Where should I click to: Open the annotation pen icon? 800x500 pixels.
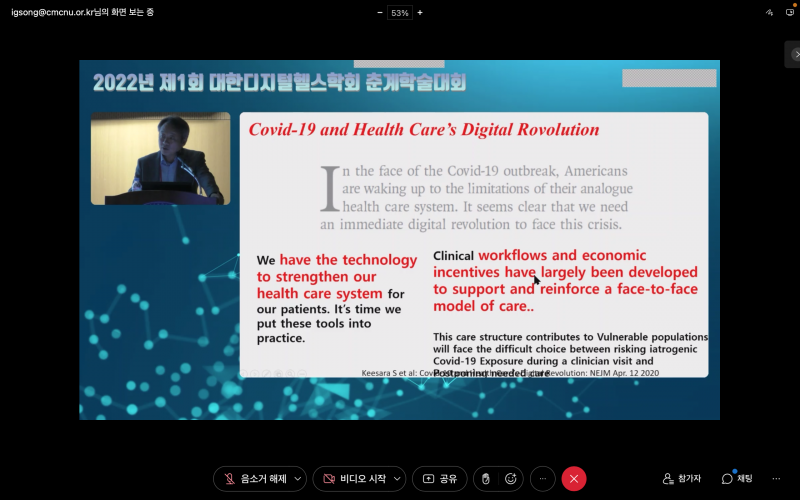768,13
